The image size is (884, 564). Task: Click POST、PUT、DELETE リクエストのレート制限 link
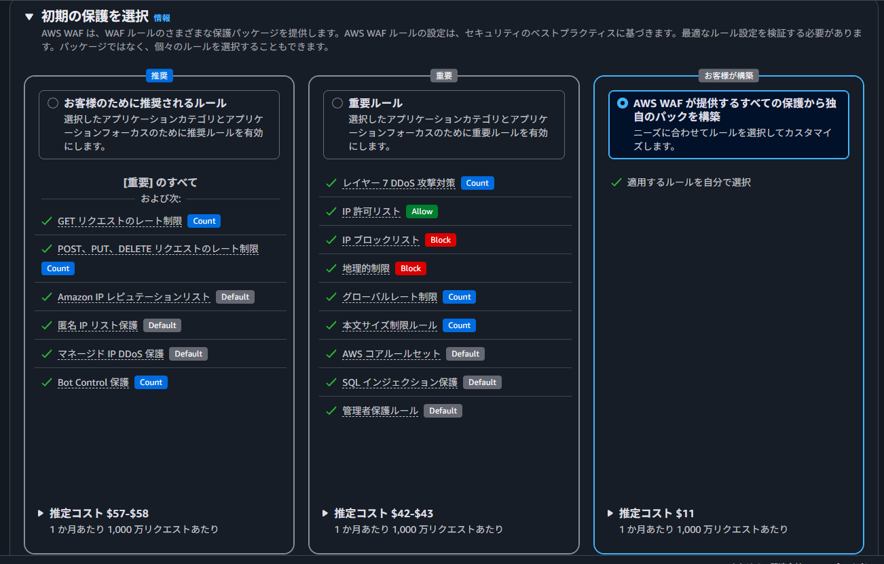(158, 249)
